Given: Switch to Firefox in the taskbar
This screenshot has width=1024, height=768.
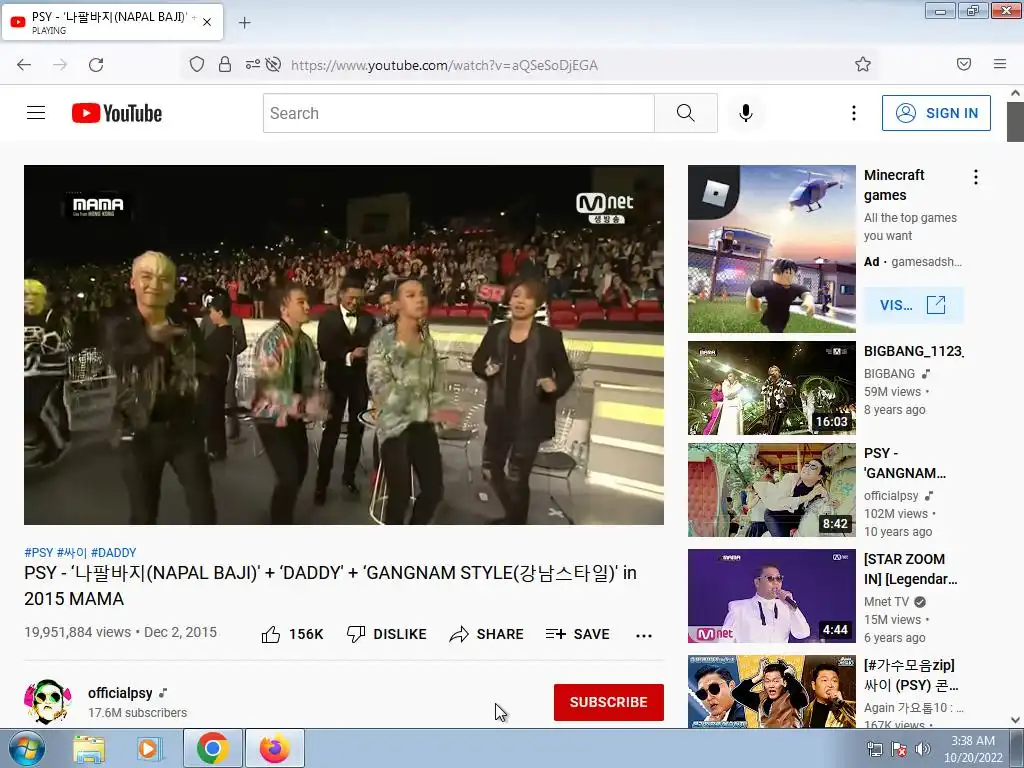Looking at the screenshot, I should [x=275, y=748].
